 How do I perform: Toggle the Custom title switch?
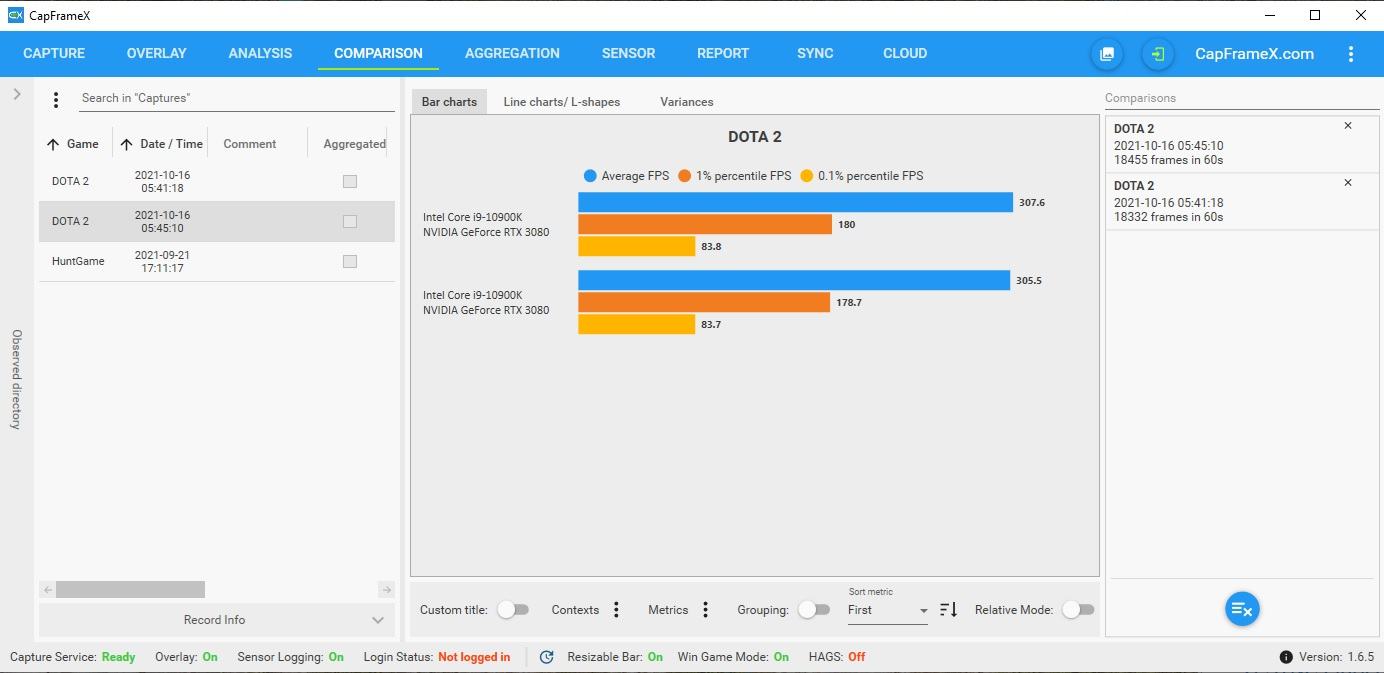pyautogui.click(x=513, y=610)
